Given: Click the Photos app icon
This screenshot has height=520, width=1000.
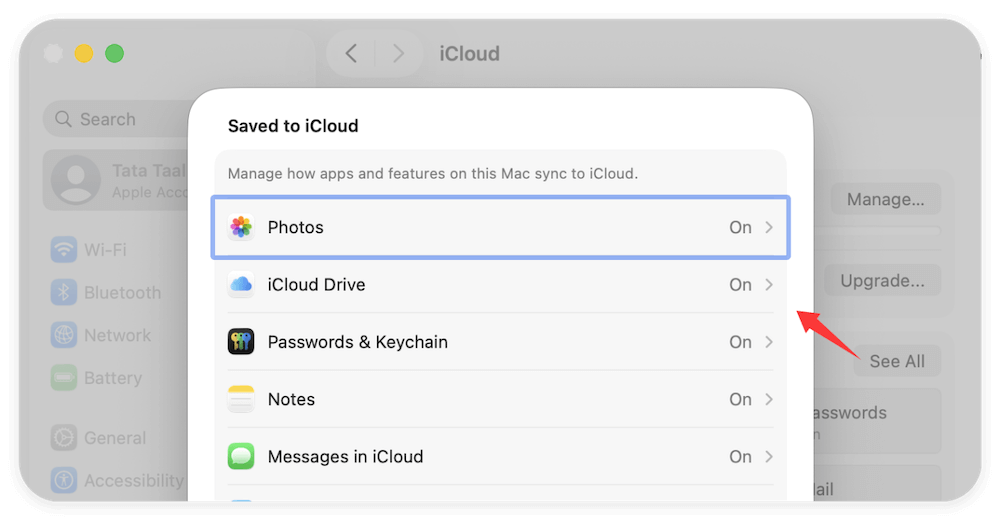Looking at the screenshot, I should click(241, 227).
